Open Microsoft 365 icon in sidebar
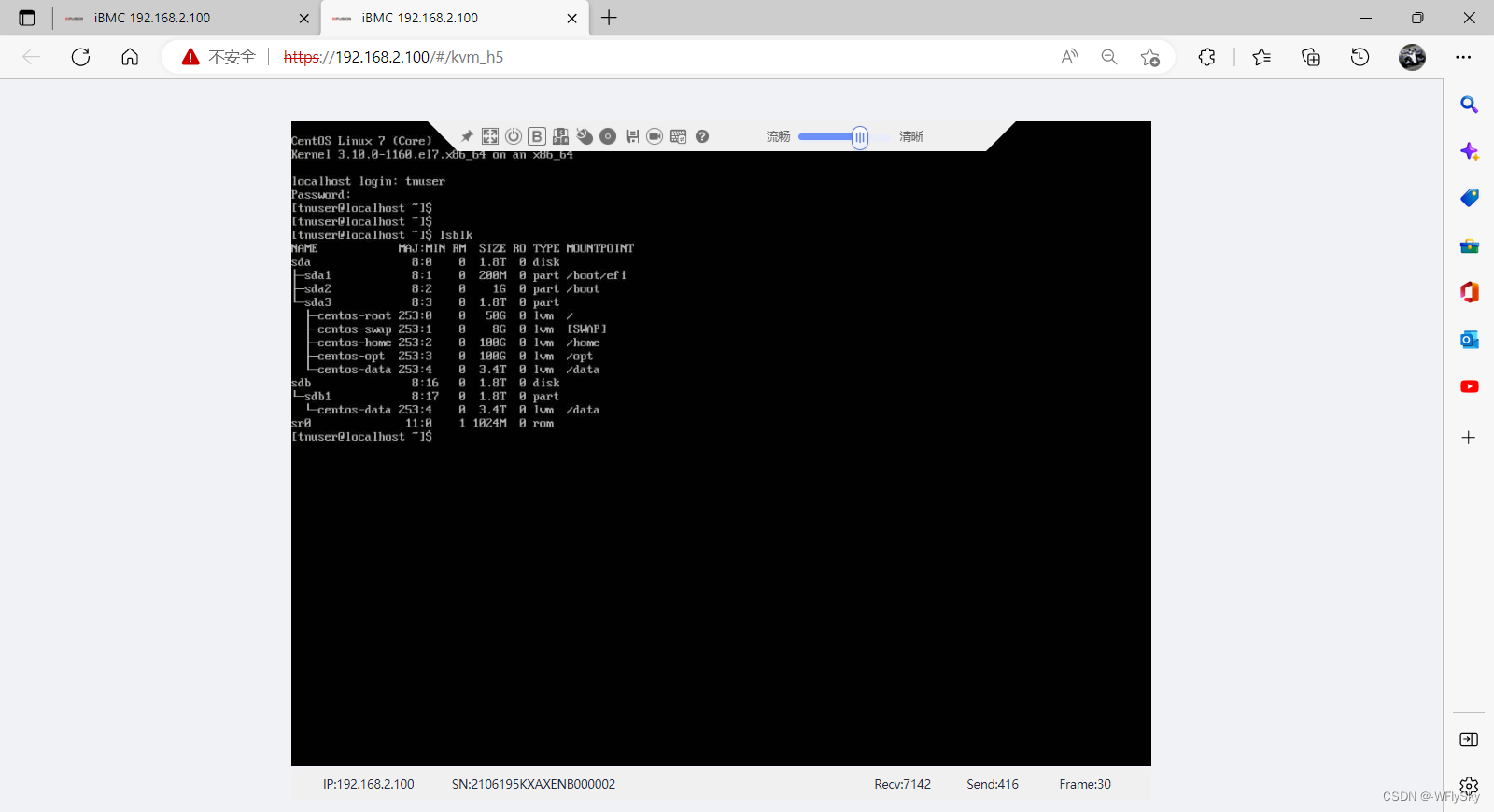 pyautogui.click(x=1469, y=292)
